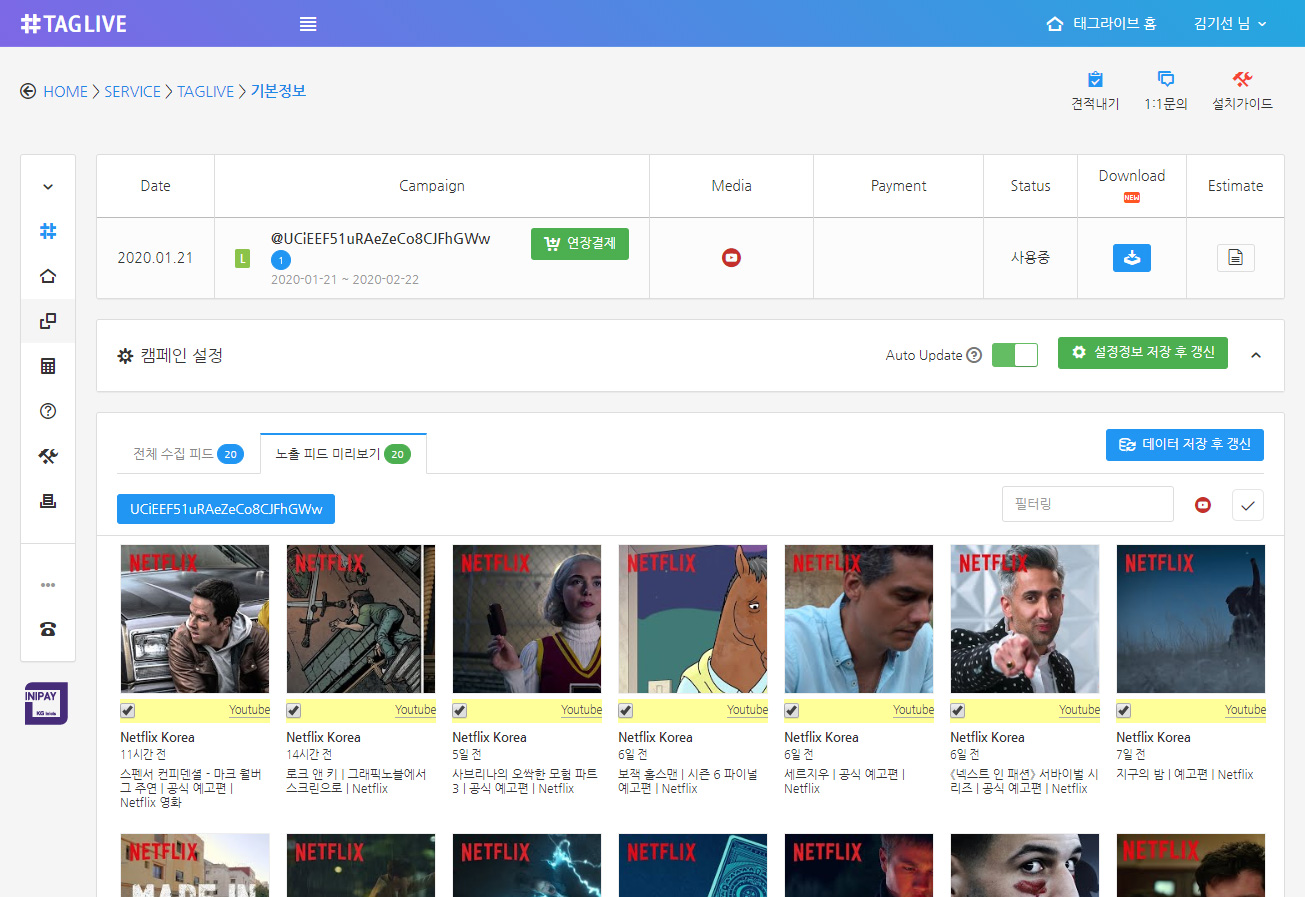Open SERVICE breadcrumb link
Image resolution: width=1305 pixels, height=897 pixels.
tap(132, 91)
